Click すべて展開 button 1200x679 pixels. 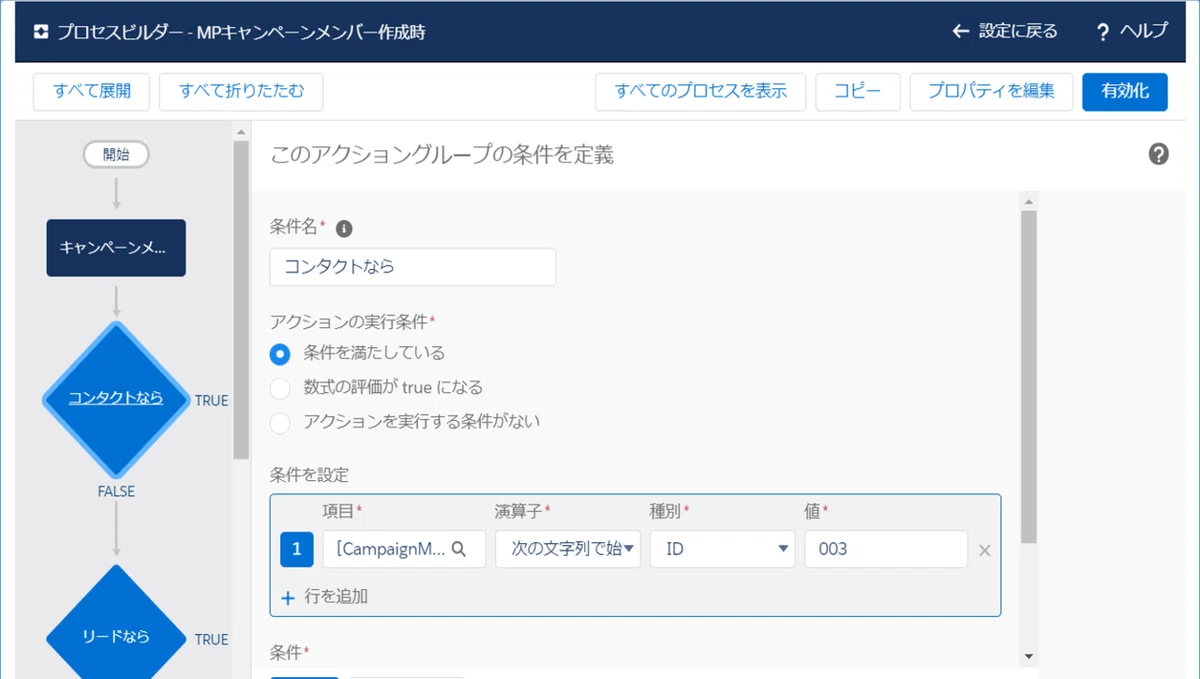pos(91,91)
